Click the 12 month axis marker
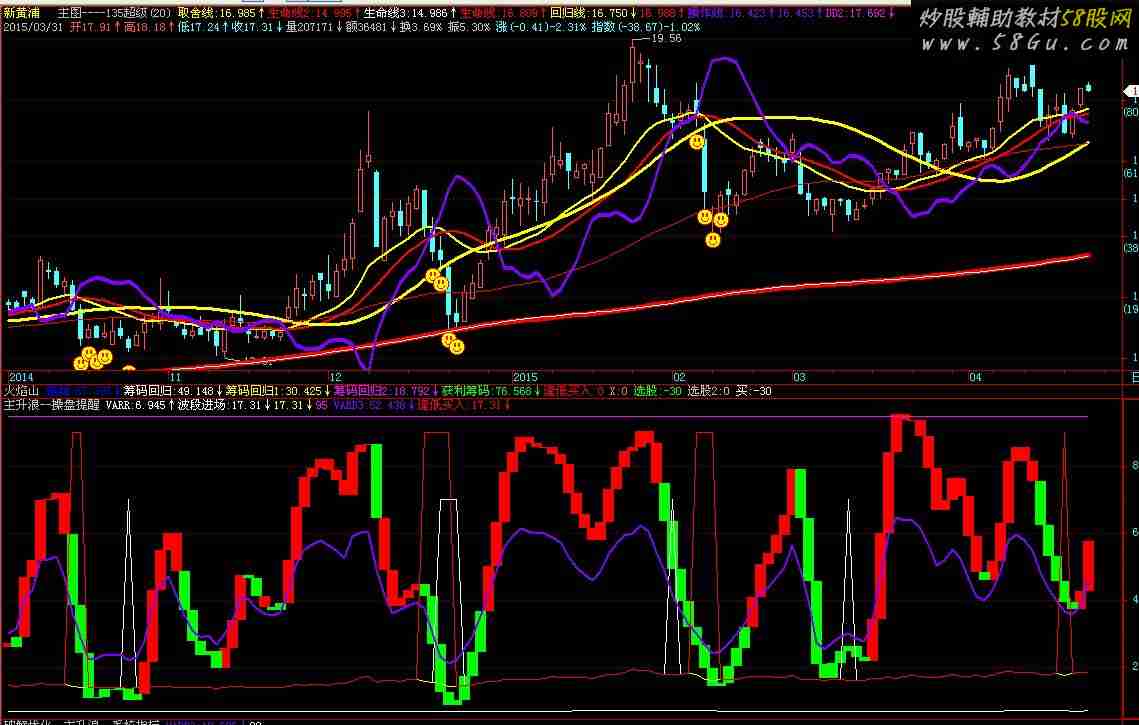The height and width of the screenshot is (725, 1139). pyautogui.click(x=335, y=377)
